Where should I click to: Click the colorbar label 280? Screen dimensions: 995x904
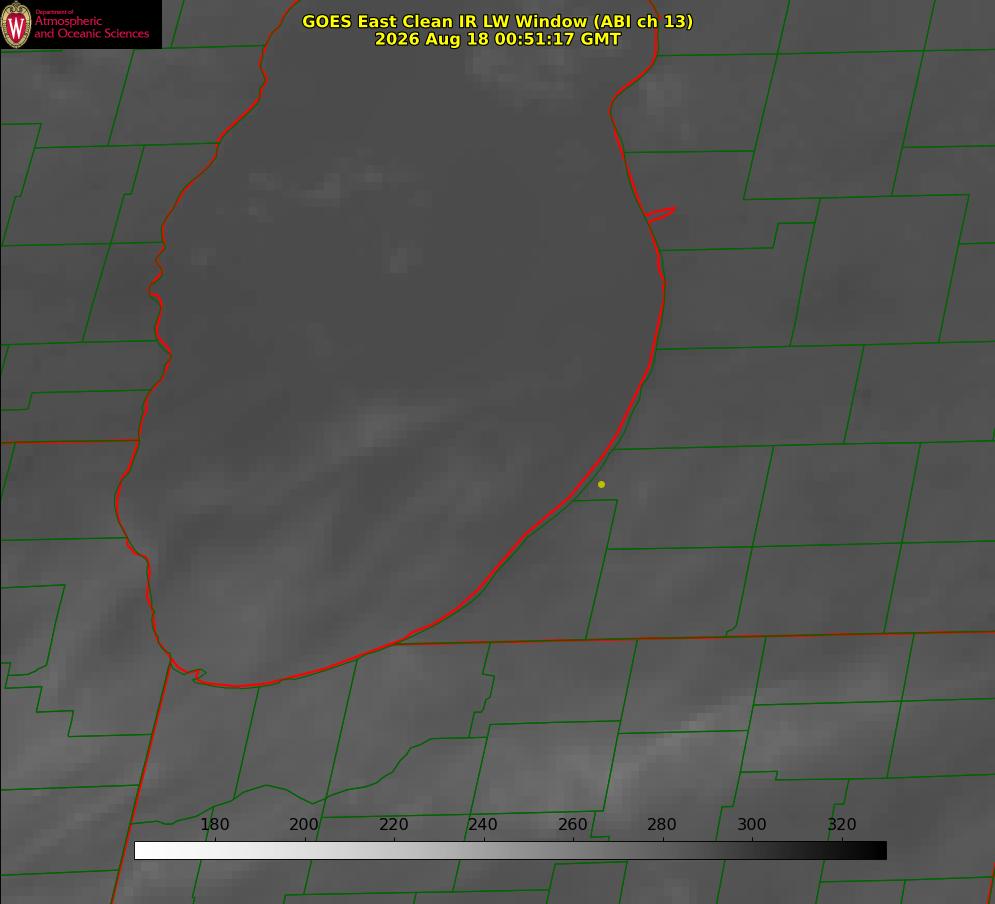pos(662,824)
